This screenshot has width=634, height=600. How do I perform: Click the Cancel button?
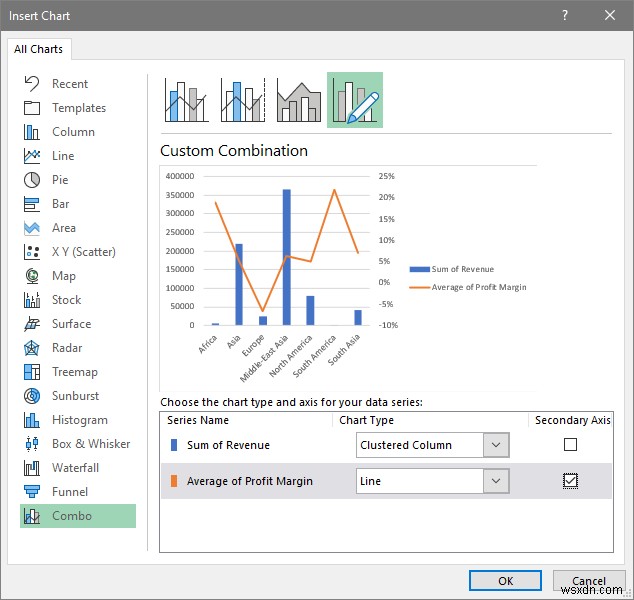pyautogui.click(x=589, y=581)
